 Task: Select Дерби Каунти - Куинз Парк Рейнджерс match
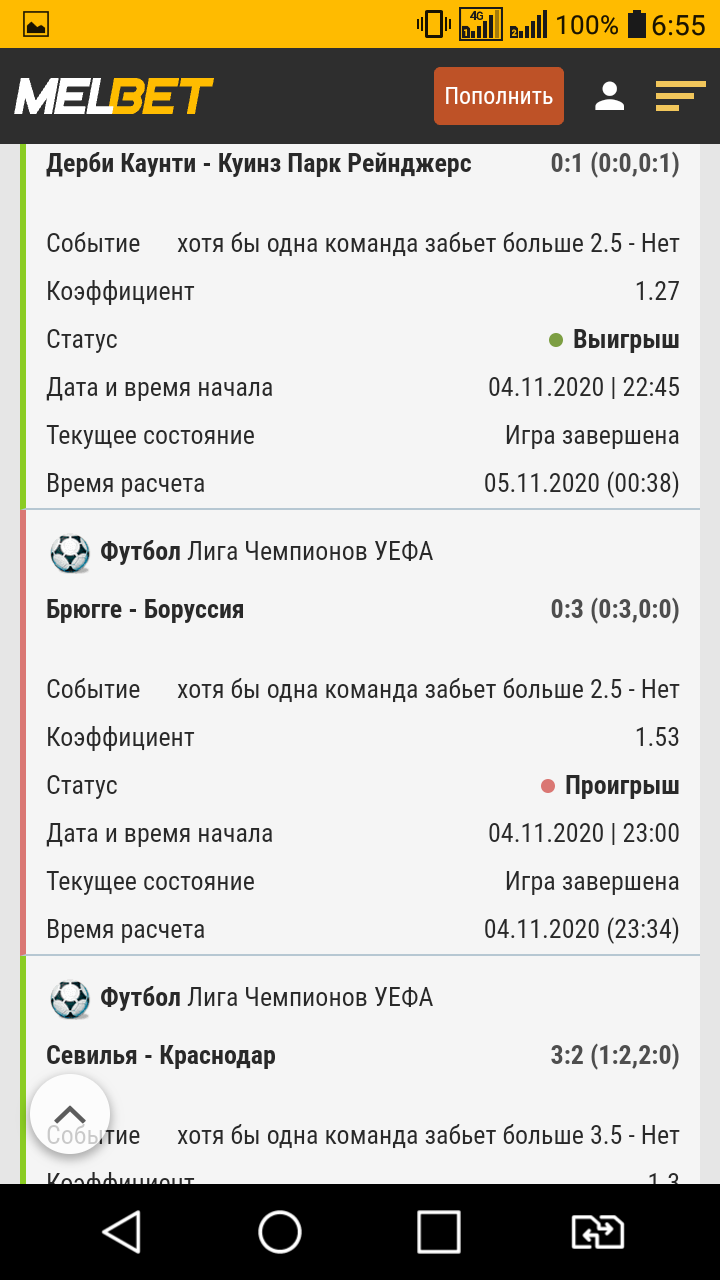pyautogui.click(x=259, y=164)
